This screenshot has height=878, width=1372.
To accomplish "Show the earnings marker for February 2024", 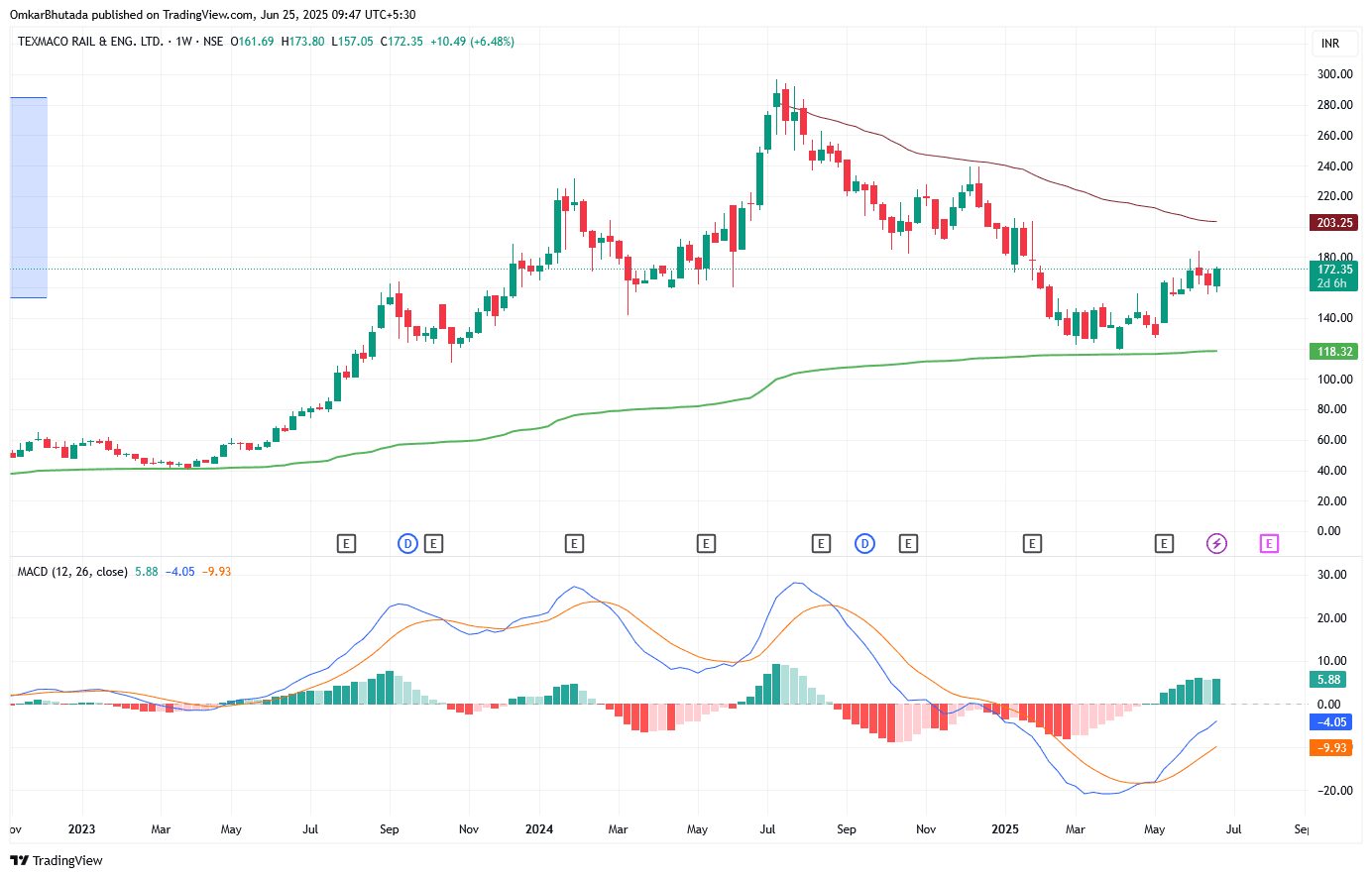I will pos(574,543).
